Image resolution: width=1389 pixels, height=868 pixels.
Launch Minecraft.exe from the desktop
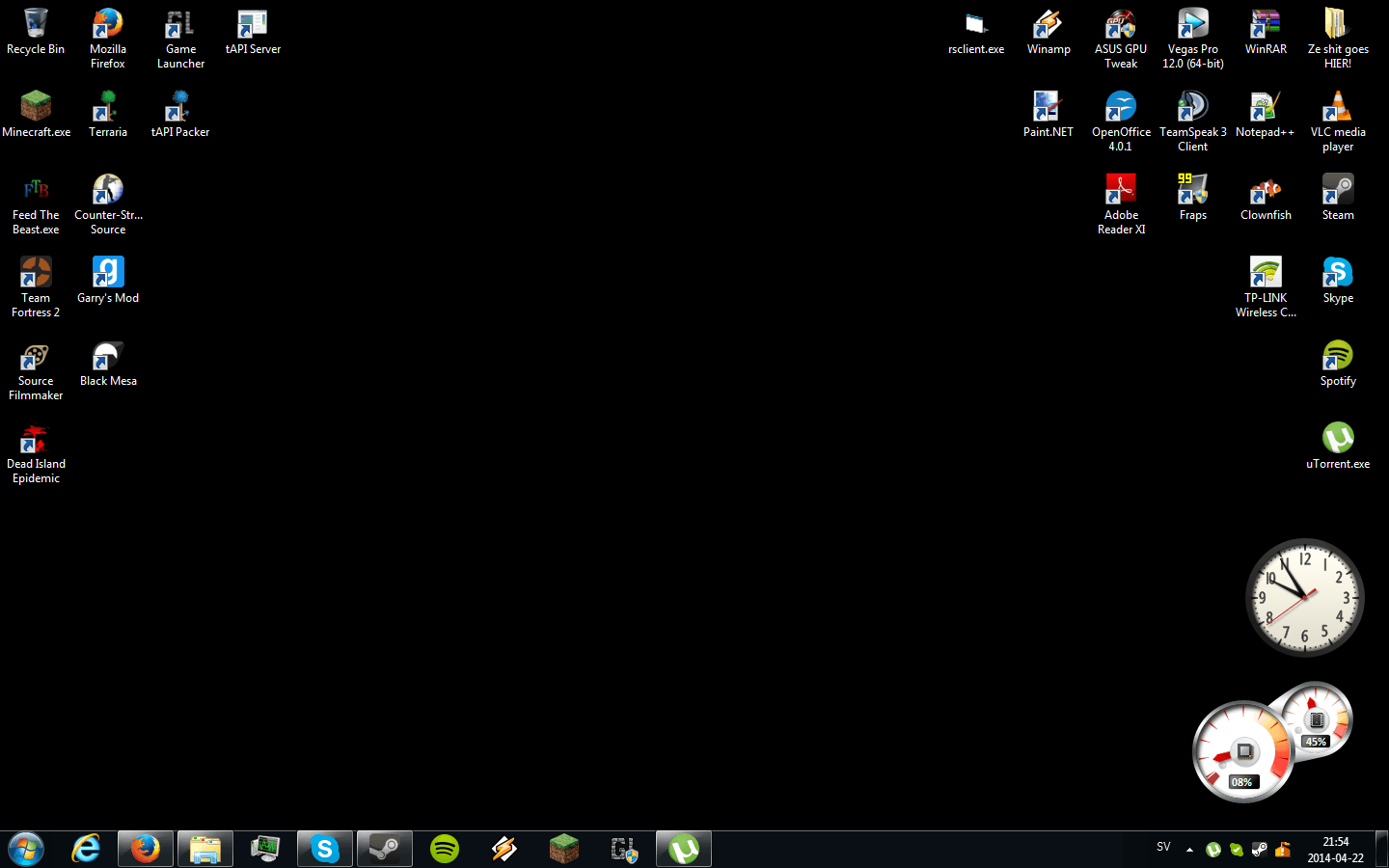(37, 106)
